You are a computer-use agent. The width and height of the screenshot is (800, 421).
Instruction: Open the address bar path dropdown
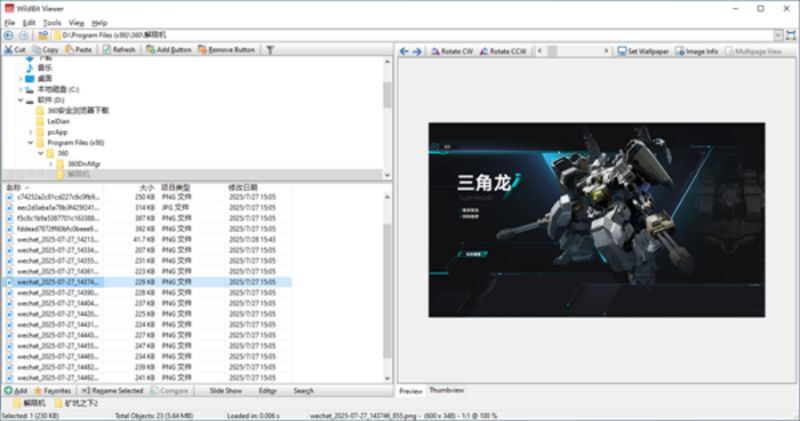778,35
